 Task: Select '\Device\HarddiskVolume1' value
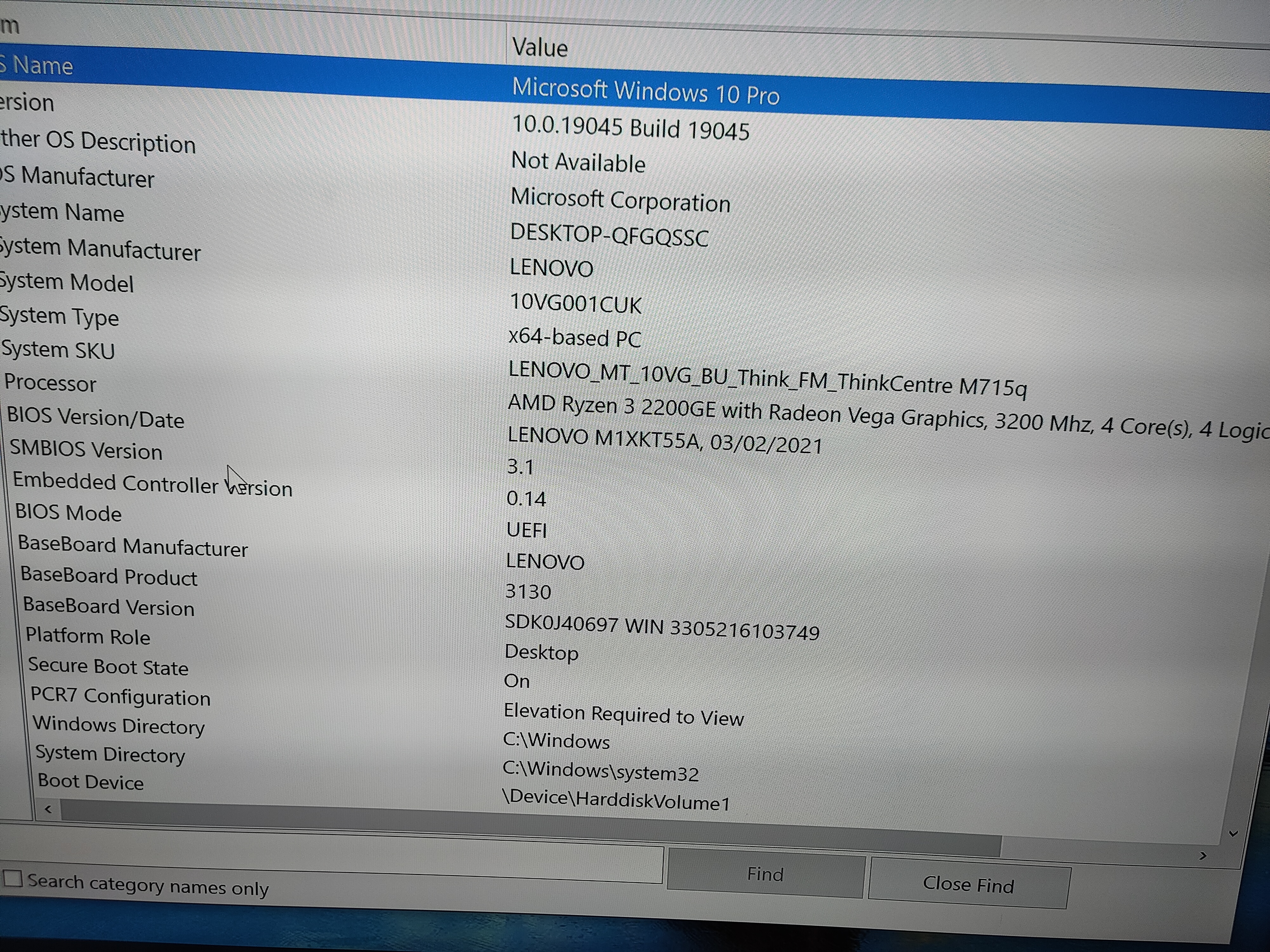(x=616, y=800)
